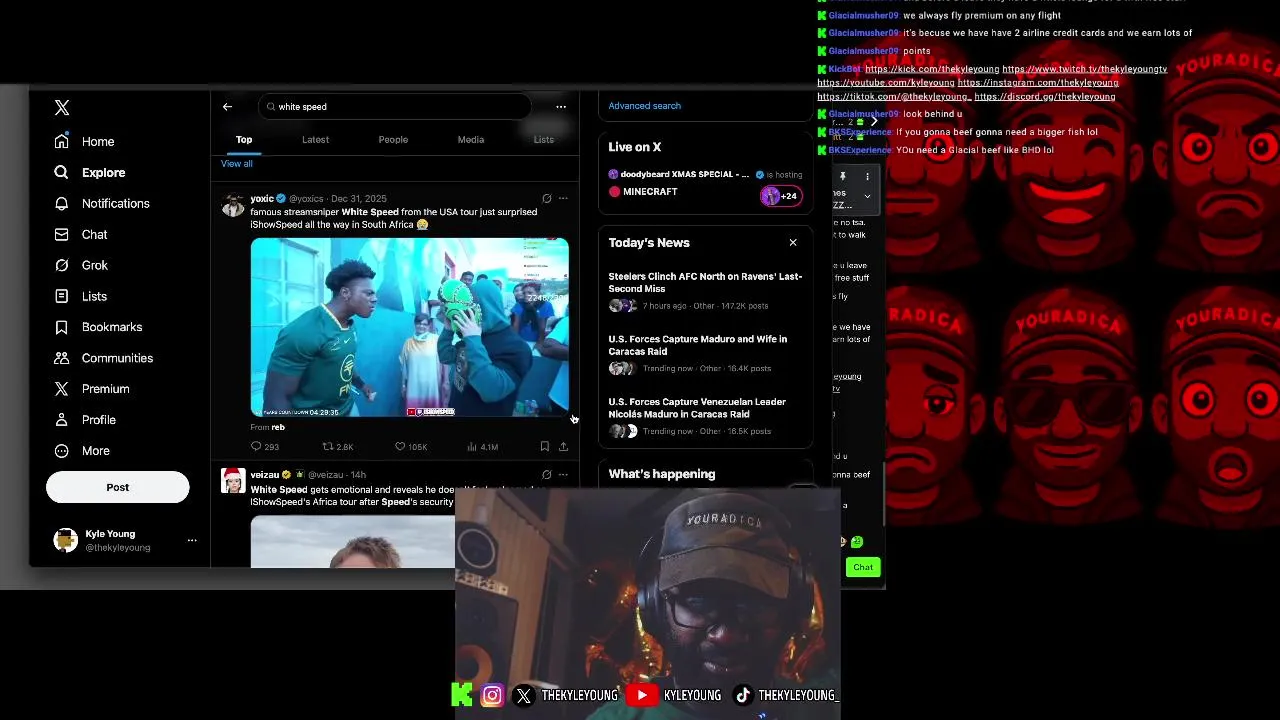
Task: Open search settings ellipsis next to search bar
Action: click(561, 106)
